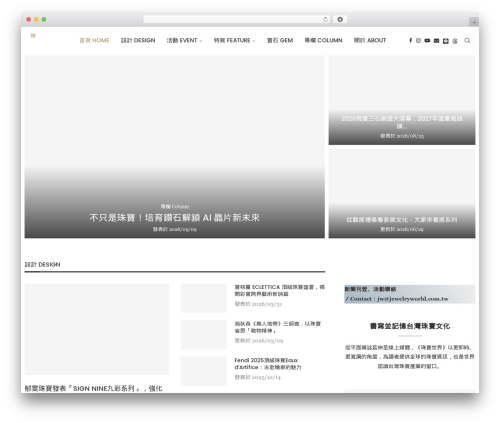Viewport: 500px width, 423px height.
Task: Click the LINE social icon in header
Action: 446,41
